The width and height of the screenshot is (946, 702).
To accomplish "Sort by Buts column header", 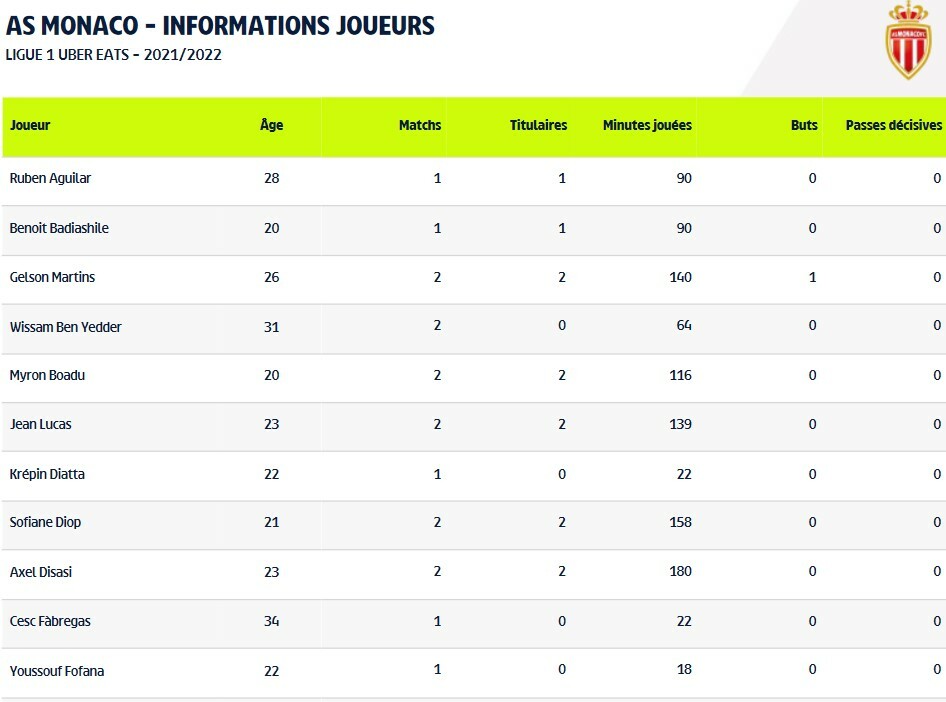I will [804, 126].
